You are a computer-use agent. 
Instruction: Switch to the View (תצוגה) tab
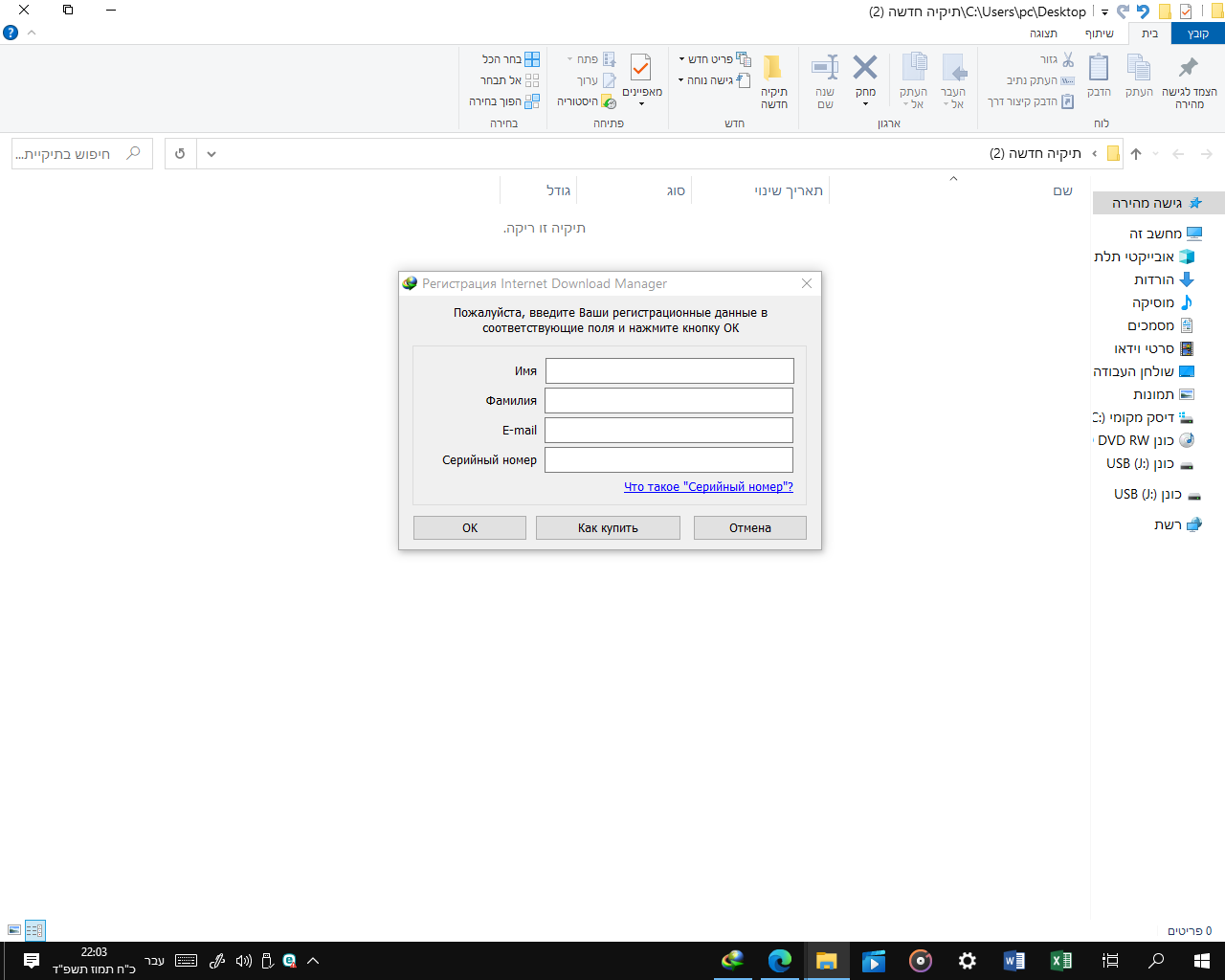(x=1043, y=33)
